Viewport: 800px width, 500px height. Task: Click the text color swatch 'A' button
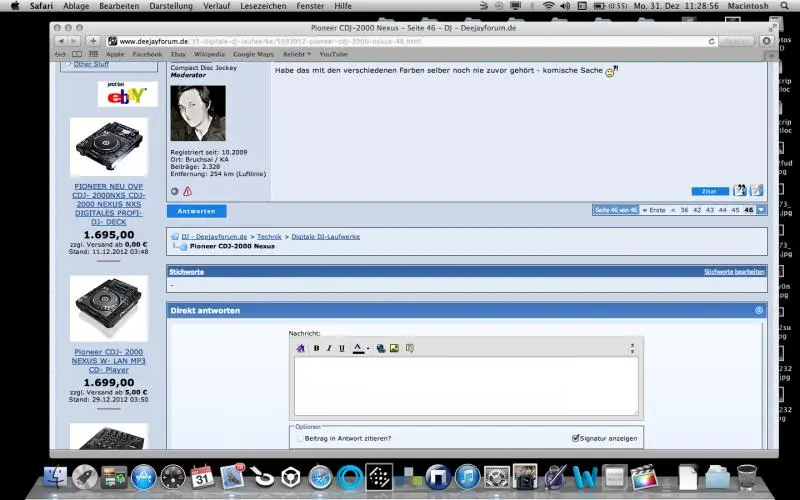pyautogui.click(x=358, y=348)
